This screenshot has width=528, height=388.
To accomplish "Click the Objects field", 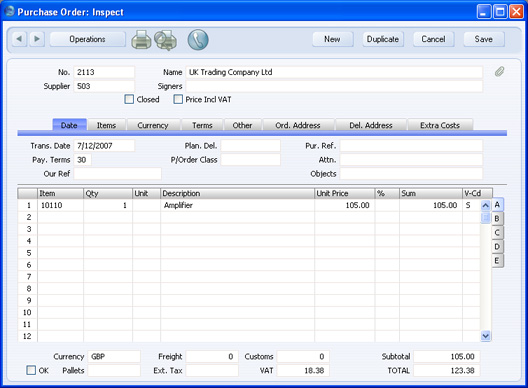I will pyautogui.click(x=411, y=174).
